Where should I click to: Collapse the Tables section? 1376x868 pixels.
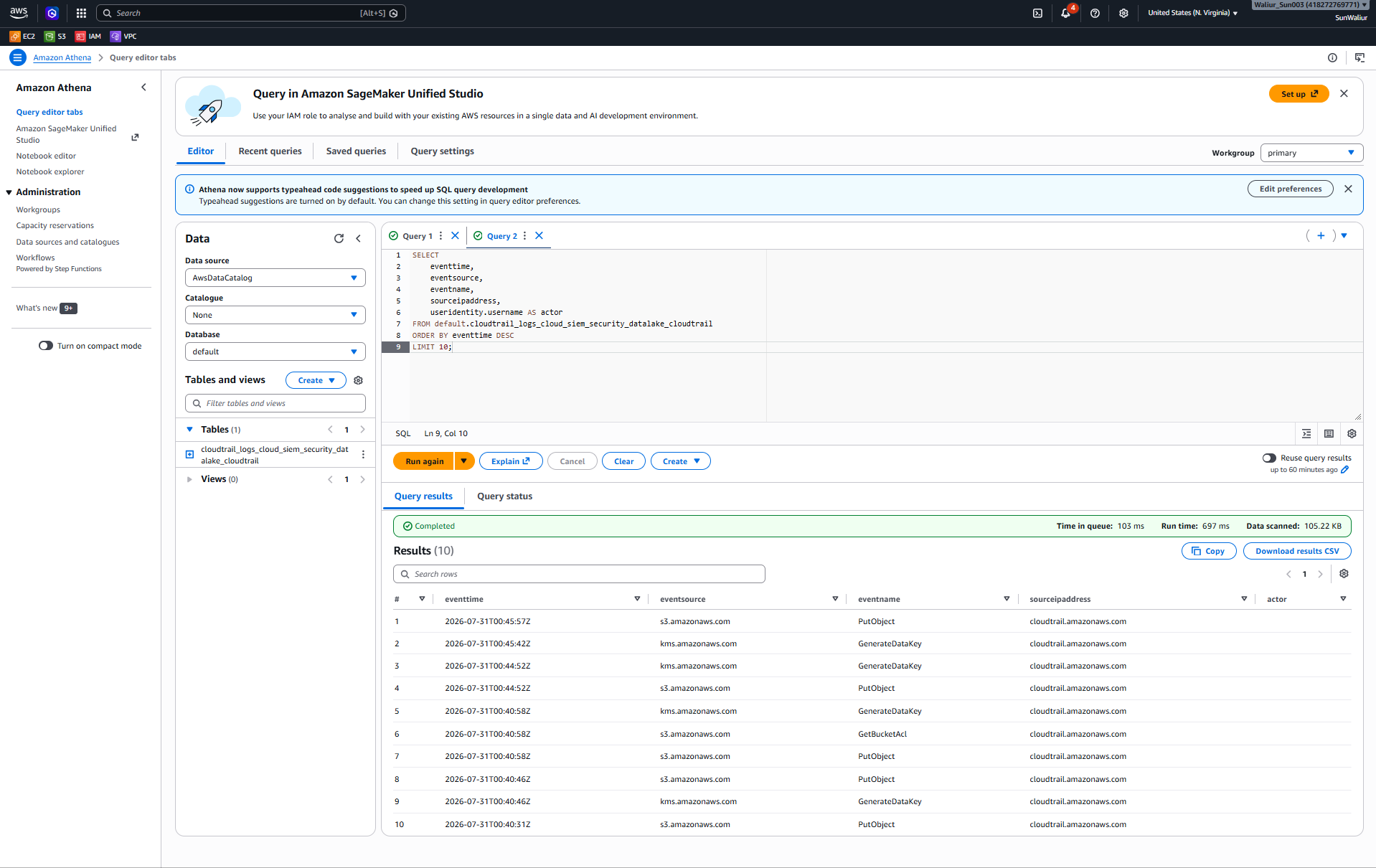[x=189, y=429]
